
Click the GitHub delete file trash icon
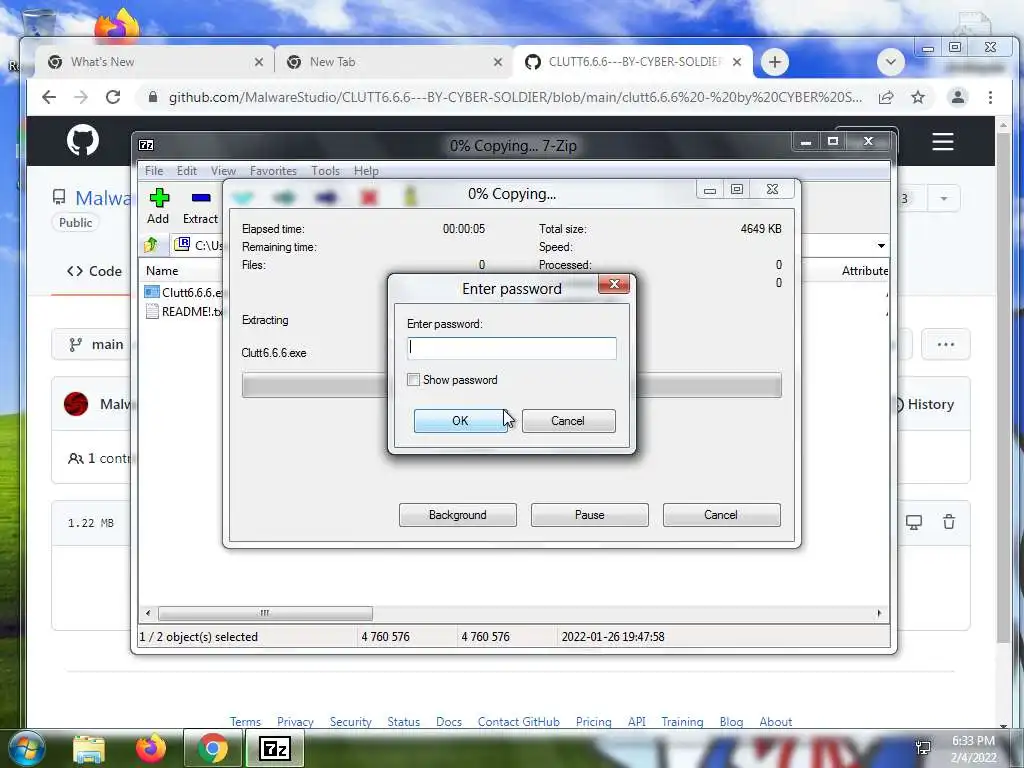pyautogui.click(x=949, y=522)
